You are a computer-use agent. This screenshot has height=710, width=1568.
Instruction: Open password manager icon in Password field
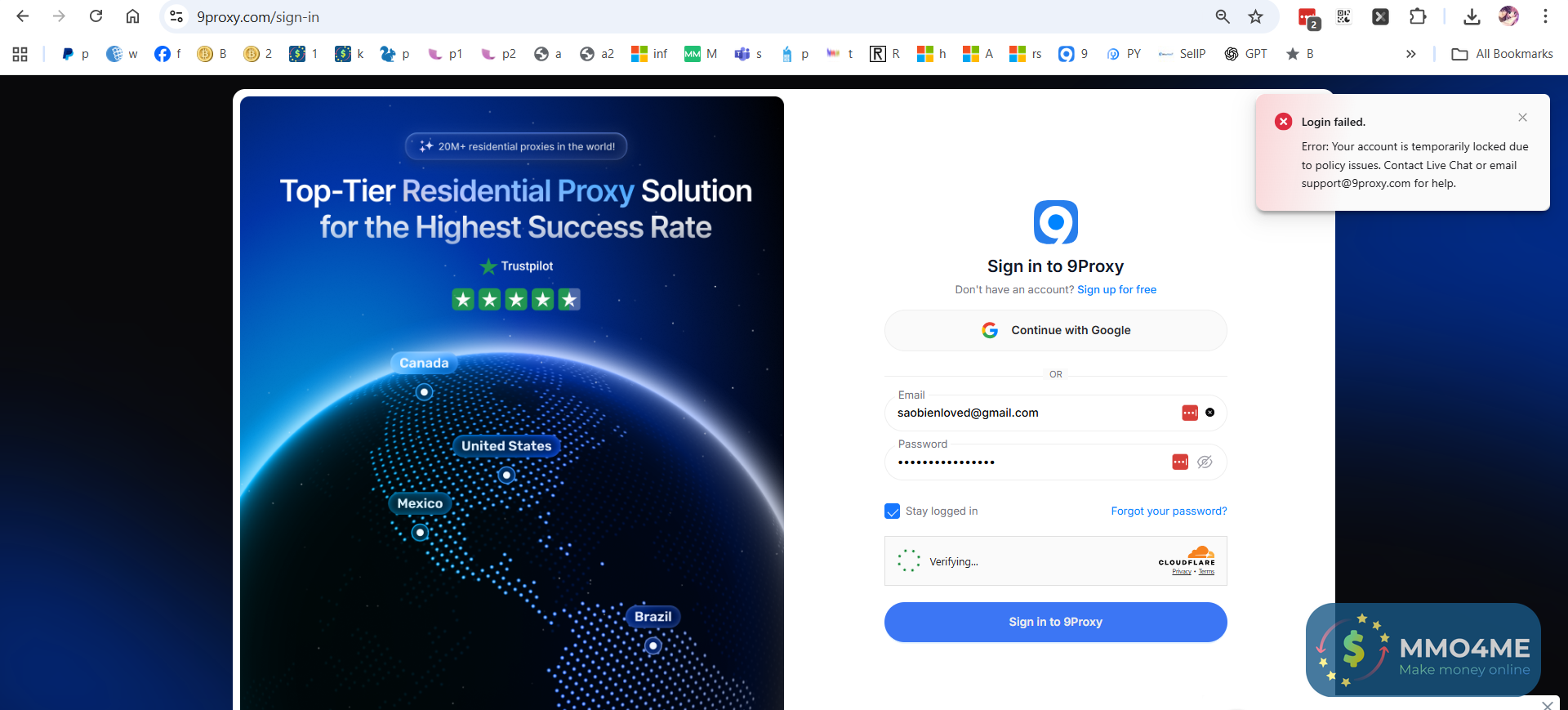click(1180, 462)
